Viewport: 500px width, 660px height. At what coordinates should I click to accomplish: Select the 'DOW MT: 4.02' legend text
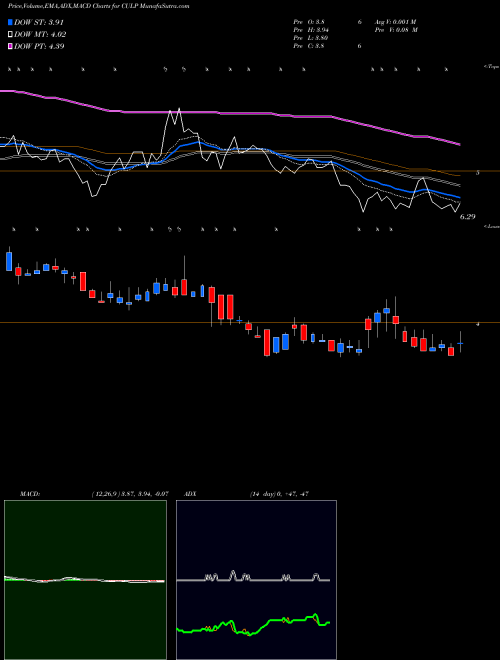[x=40, y=35]
